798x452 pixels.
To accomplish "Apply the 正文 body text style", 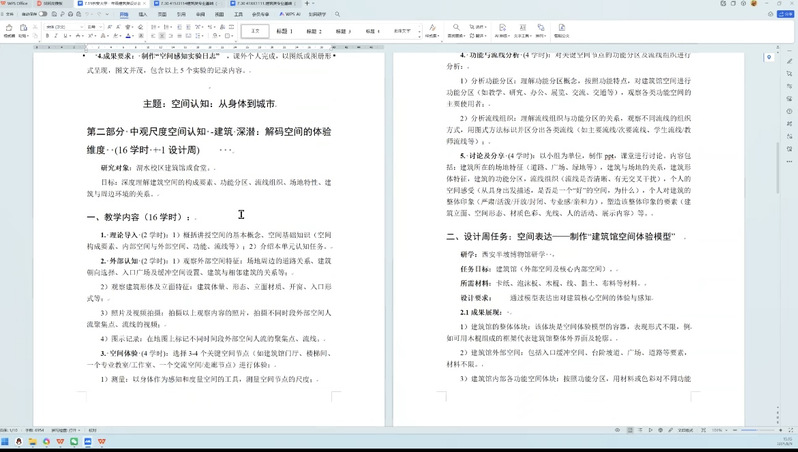I will click(x=255, y=31).
